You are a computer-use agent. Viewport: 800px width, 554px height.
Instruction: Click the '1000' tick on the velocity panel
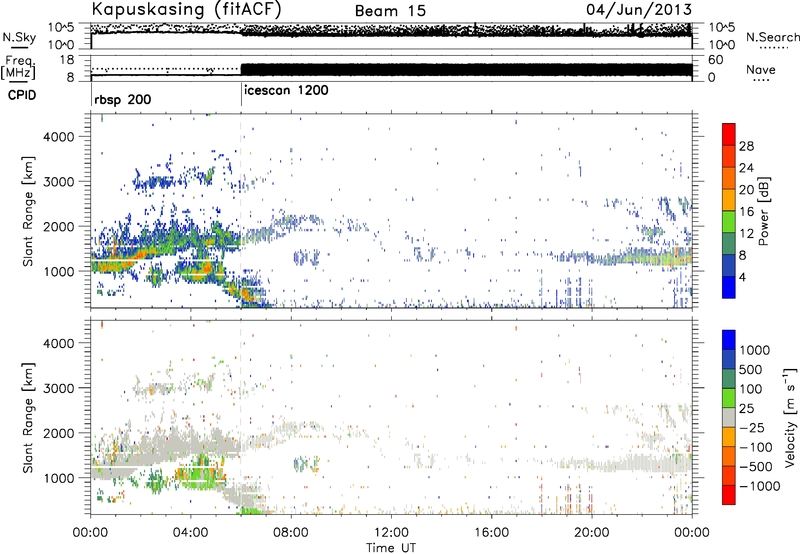click(59, 478)
